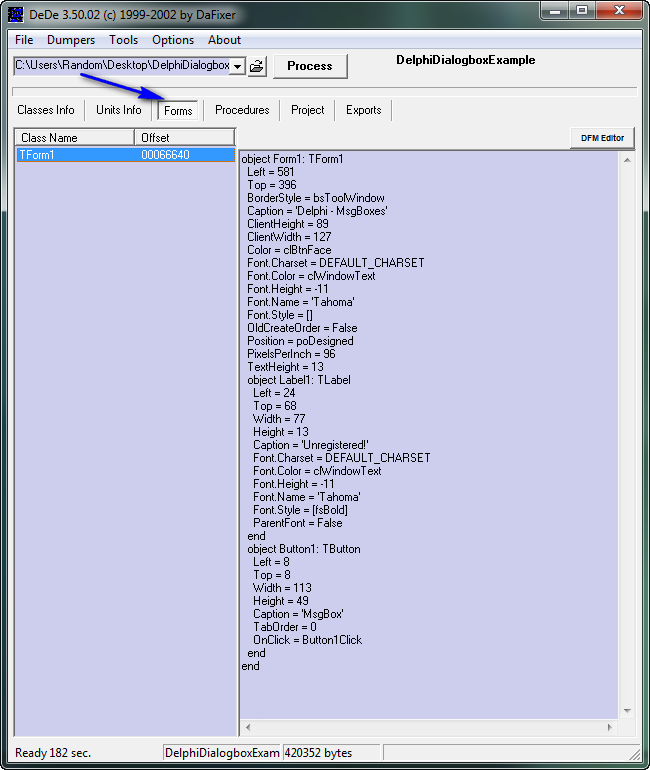This screenshot has height=770, width=650.
Task: Switch to the Classes Info tab
Action: coord(46,110)
